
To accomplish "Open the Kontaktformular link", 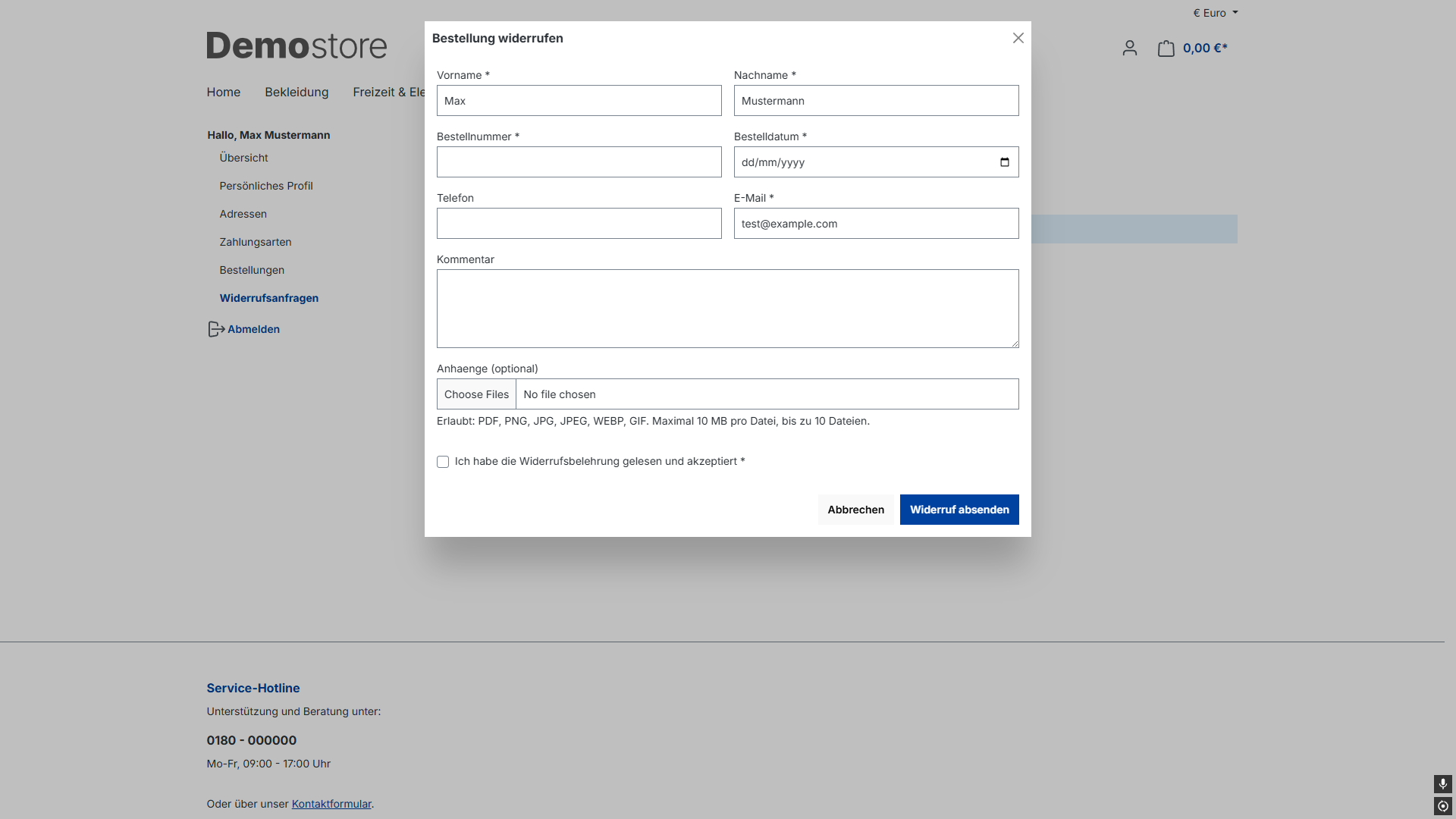I will point(331,804).
